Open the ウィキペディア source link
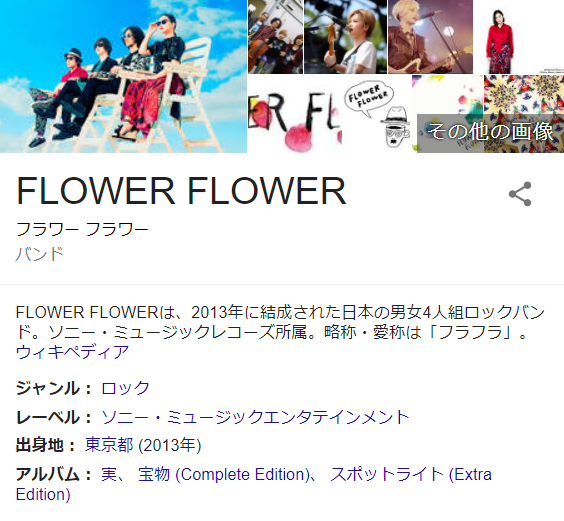Viewport: 564px width, 521px height. pyautogui.click(x=72, y=352)
